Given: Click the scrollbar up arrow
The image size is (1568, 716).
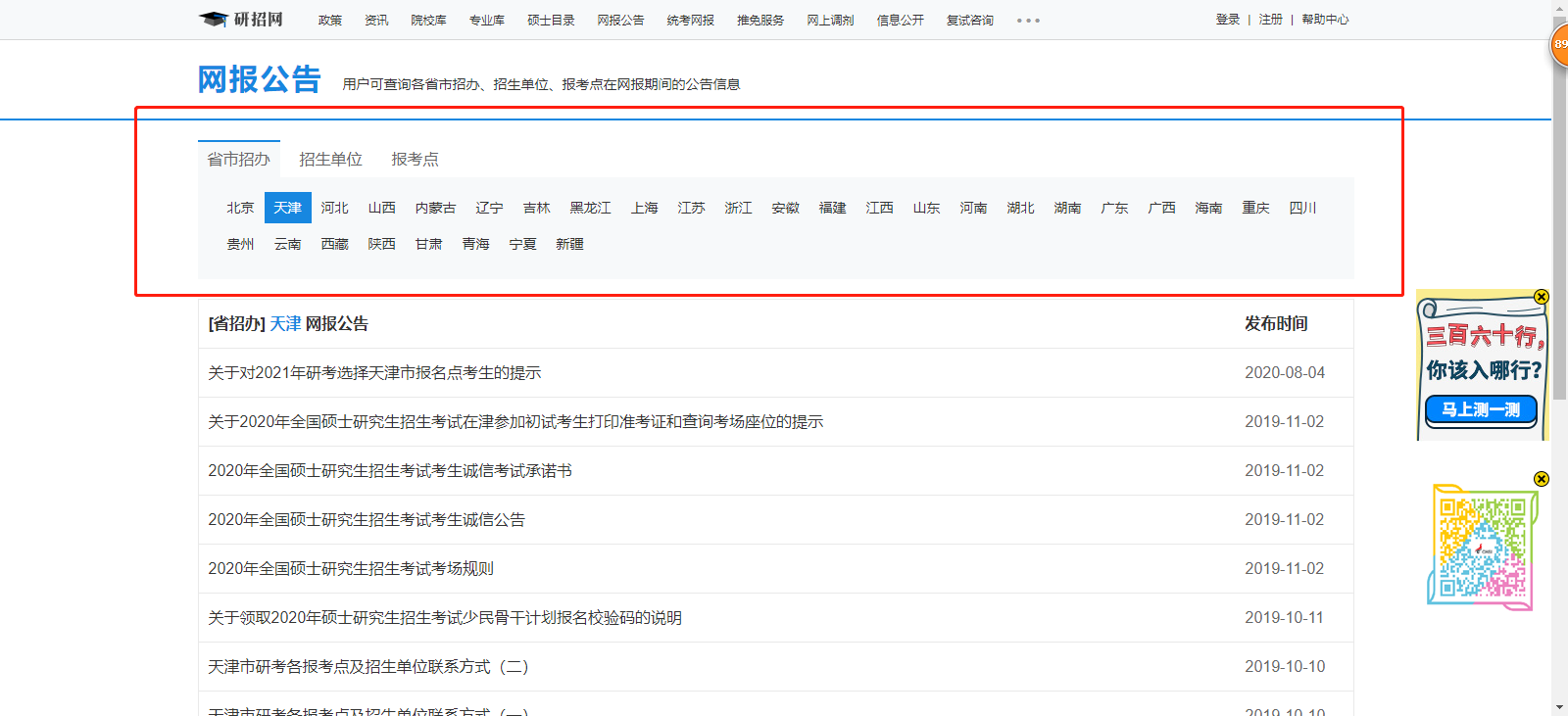Looking at the screenshot, I should tap(1559, 8).
